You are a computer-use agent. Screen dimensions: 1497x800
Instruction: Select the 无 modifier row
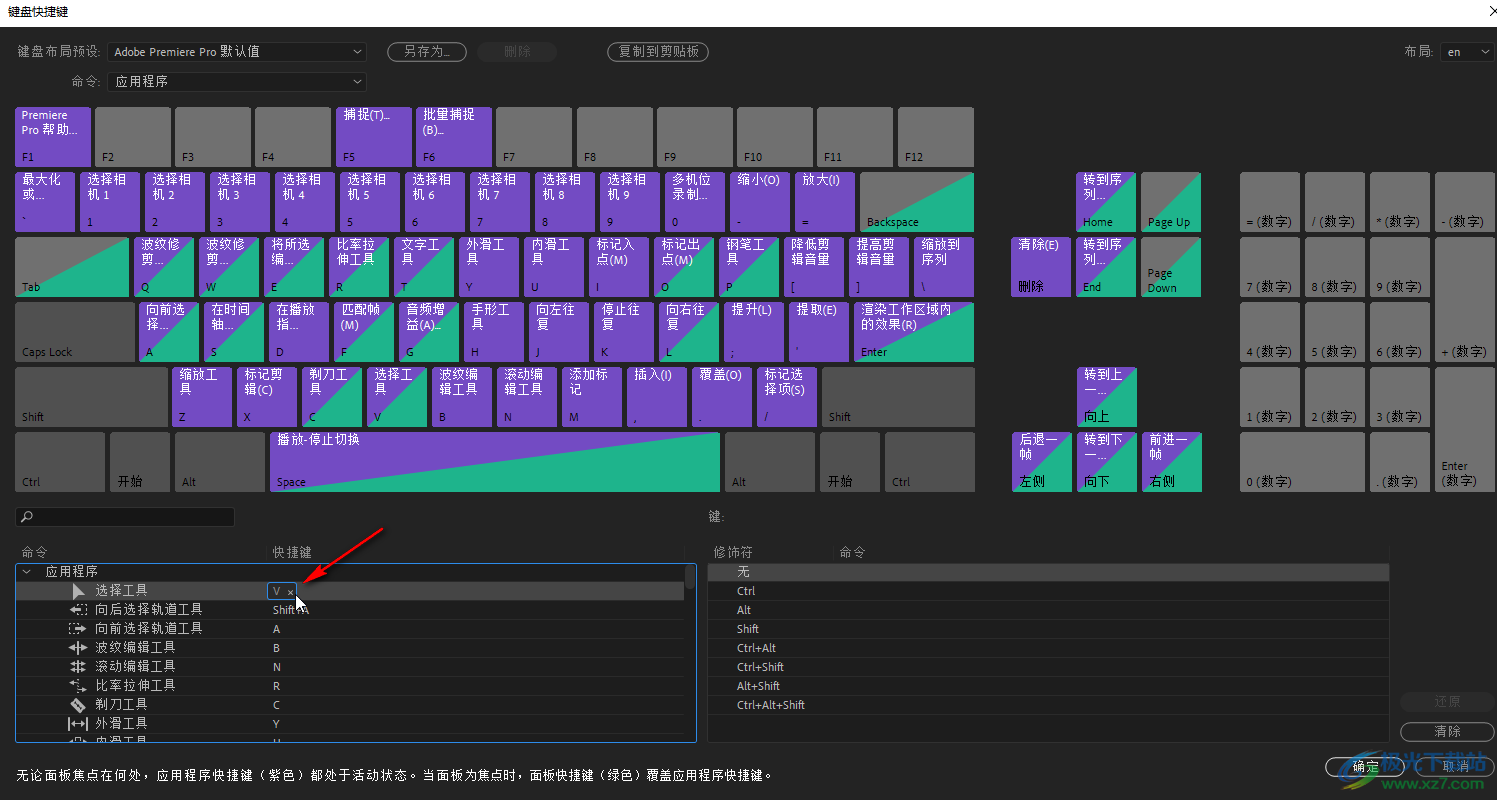pyautogui.click(x=1048, y=572)
